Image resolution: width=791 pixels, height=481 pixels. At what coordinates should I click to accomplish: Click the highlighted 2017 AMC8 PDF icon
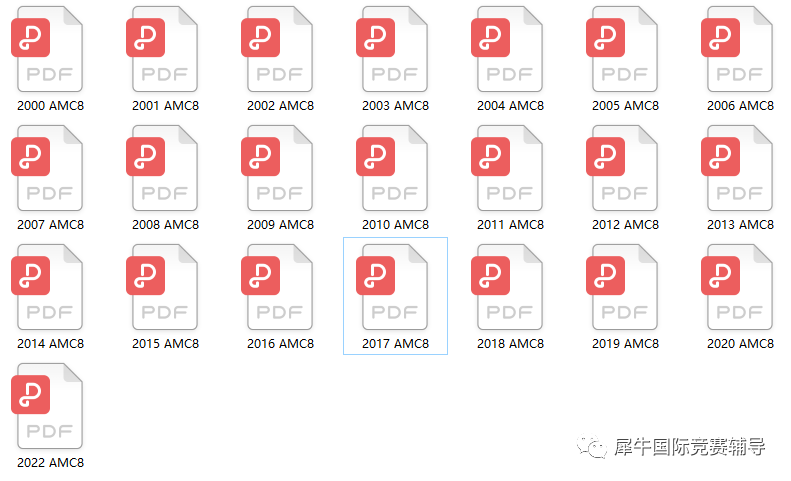392,287
